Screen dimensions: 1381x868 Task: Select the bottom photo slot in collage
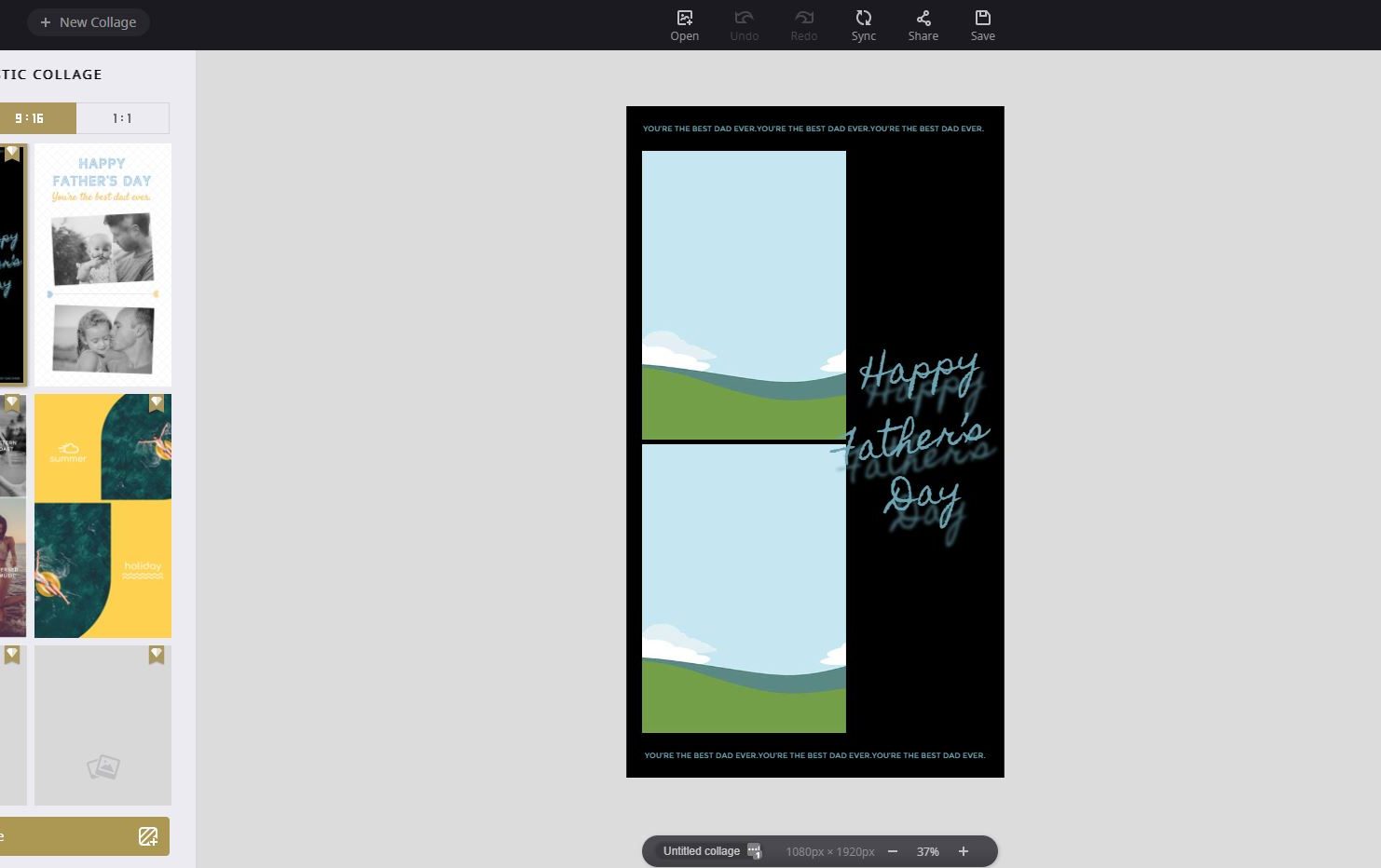744,589
